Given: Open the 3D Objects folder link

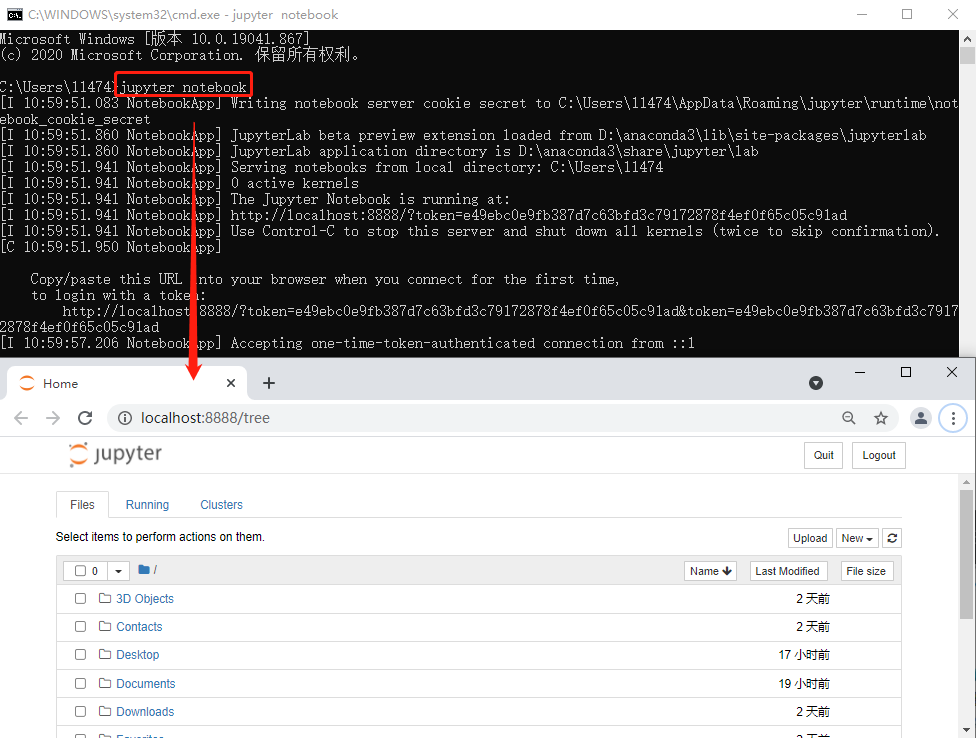Looking at the screenshot, I should coord(145,599).
